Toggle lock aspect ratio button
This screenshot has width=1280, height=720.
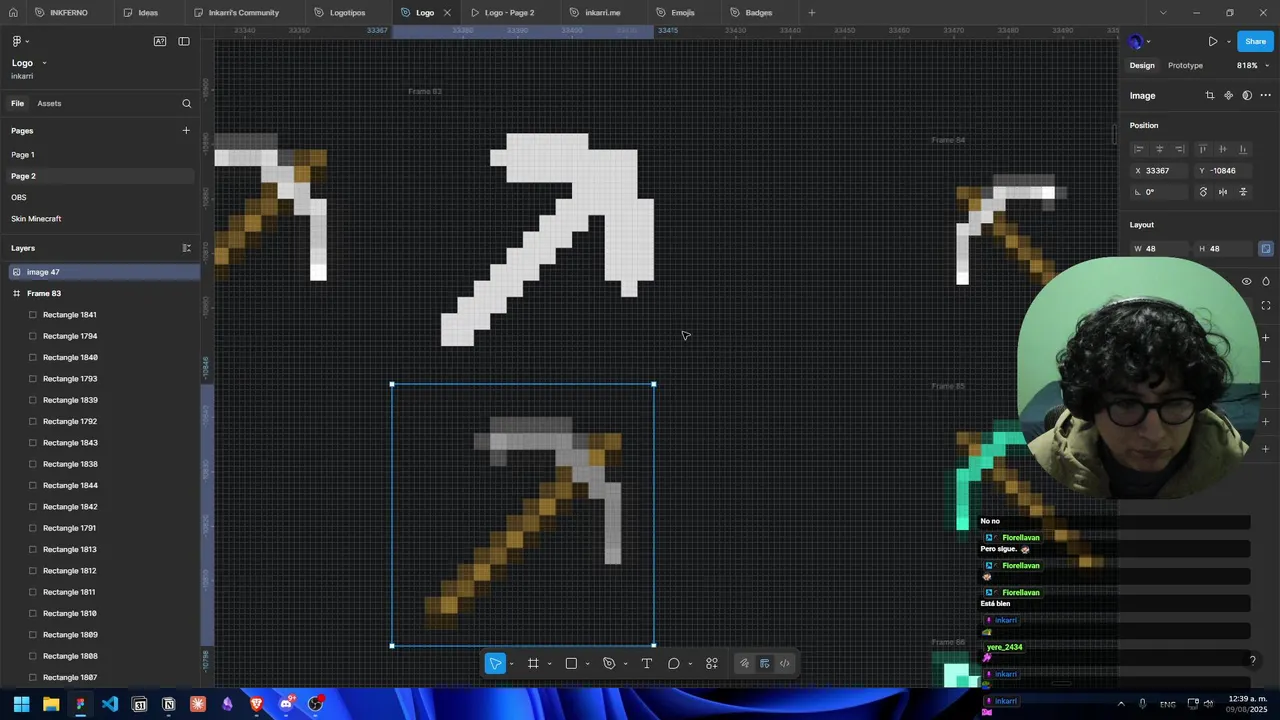pyautogui.click(x=1266, y=249)
